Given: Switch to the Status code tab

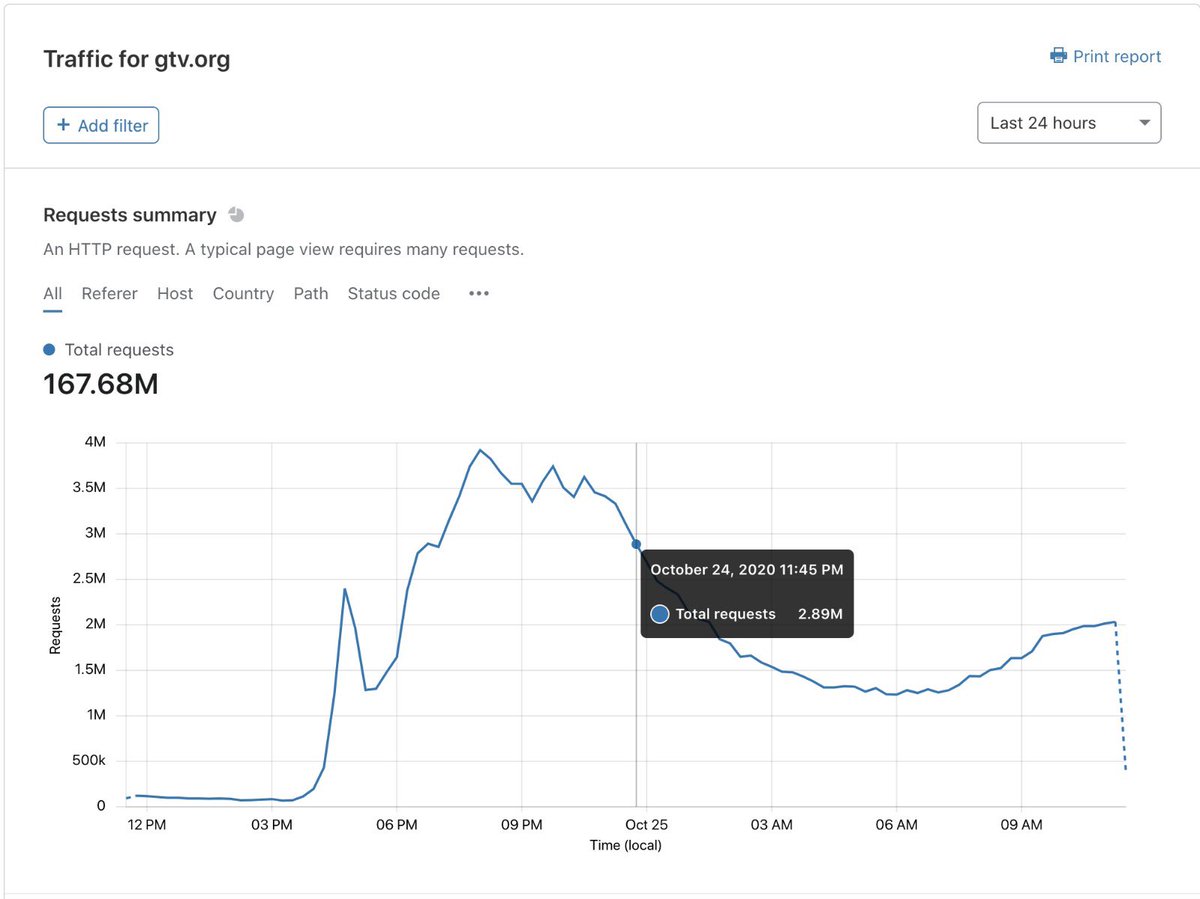Looking at the screenshot, I should (x=394, y=294).
